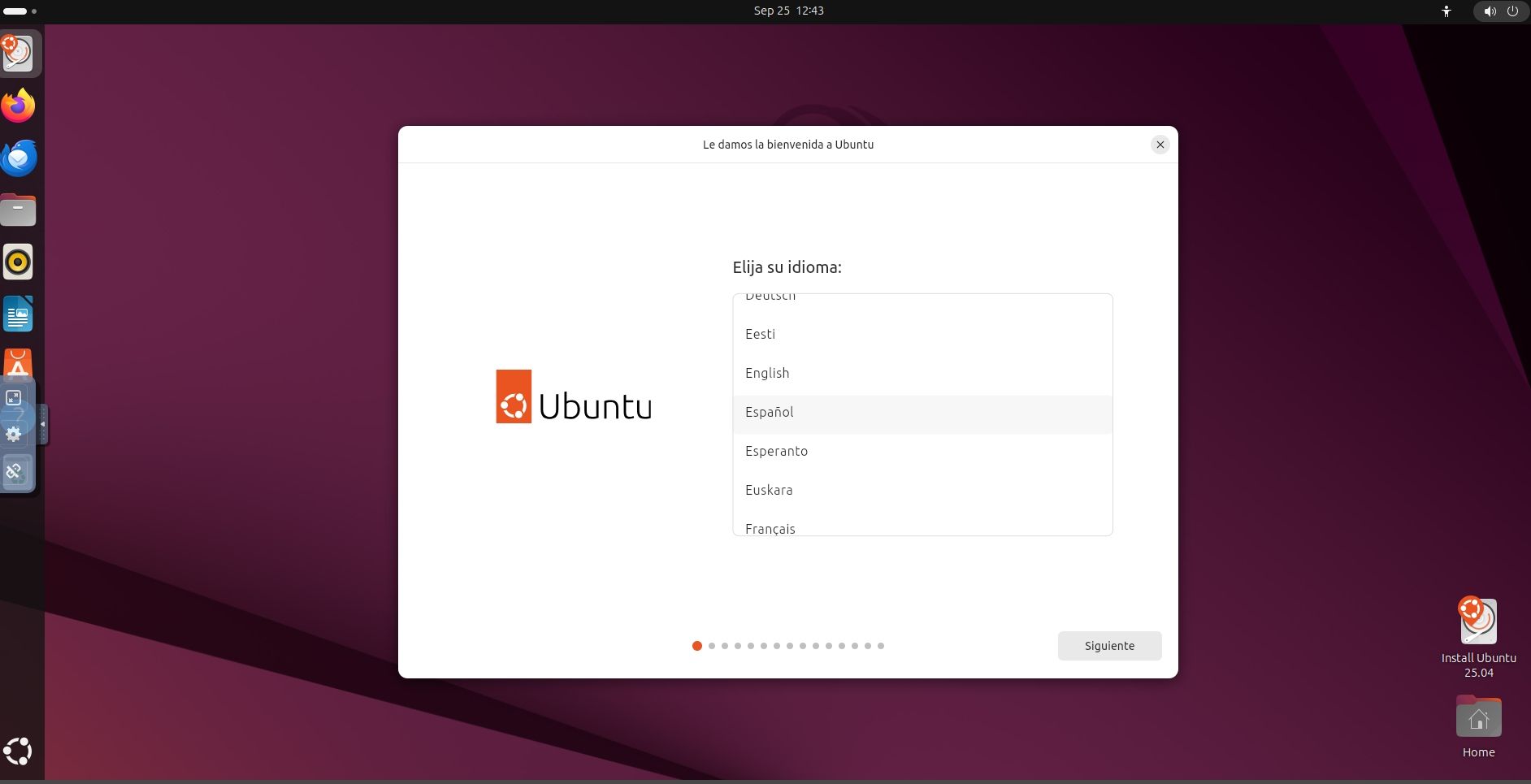Screen dimensions: 1531x784
Task: Open Firefox from the dock
Action: tap(18, 106)
